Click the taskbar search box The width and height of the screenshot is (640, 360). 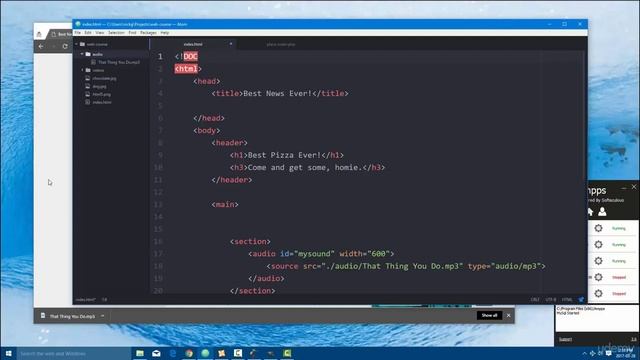(73, 353)
